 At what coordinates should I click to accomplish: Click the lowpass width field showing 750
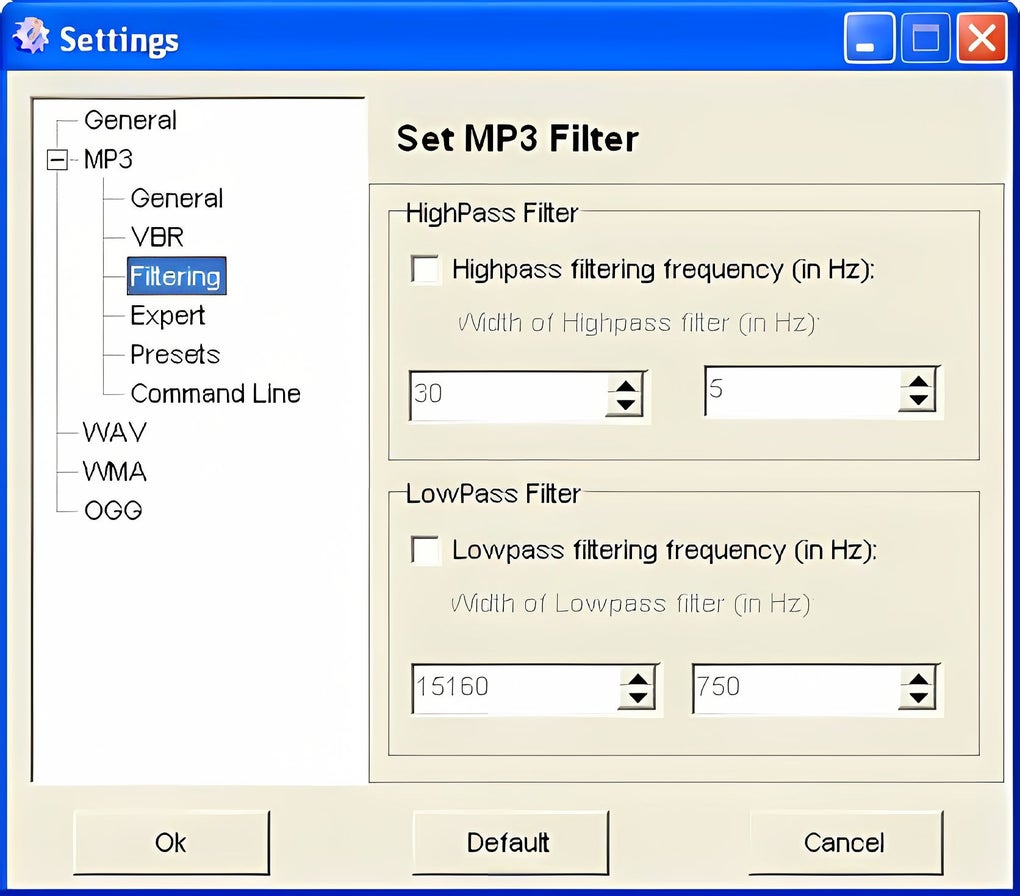[797, 688]
